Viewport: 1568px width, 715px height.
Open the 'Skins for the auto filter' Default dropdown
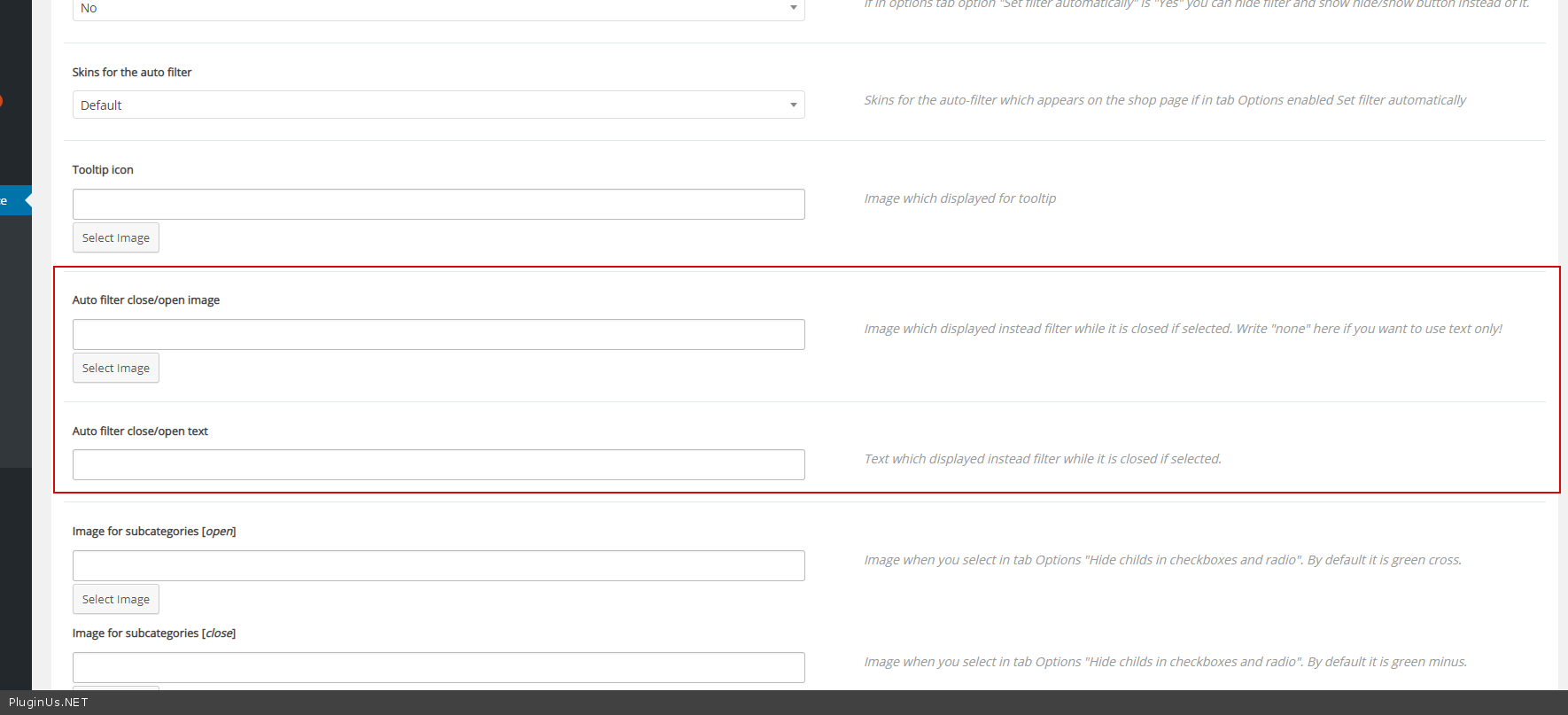click(x=439, y=105)
